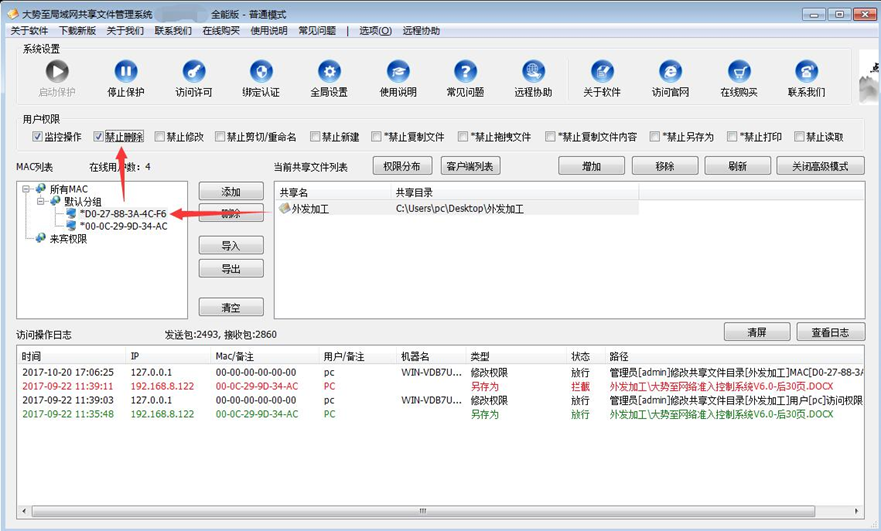Click the 共享目录 column header
The width and height of the screenshot is (881, 531).
[x=515, y=193]
